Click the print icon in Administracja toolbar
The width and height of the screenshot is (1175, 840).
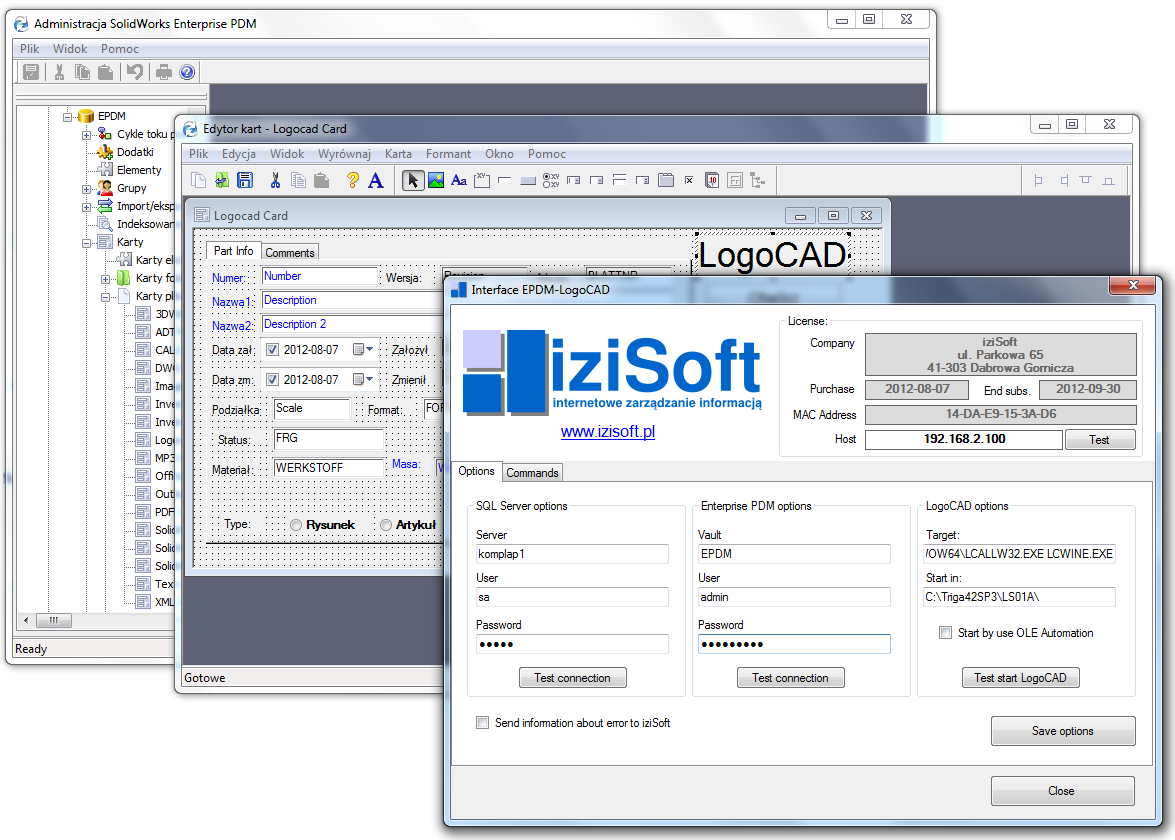[163, 72]
